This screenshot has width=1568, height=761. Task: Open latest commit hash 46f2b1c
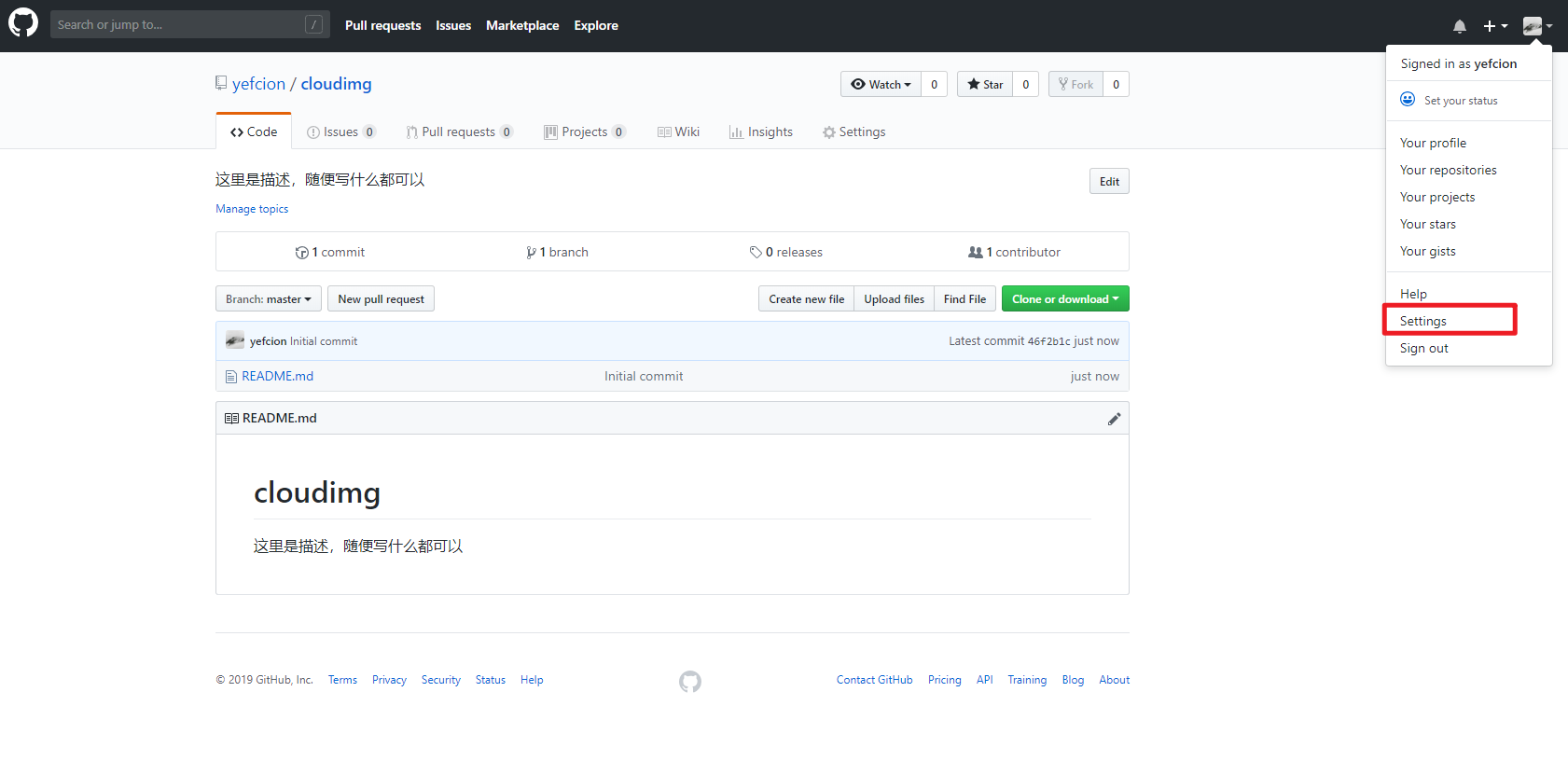(1049, 341)
